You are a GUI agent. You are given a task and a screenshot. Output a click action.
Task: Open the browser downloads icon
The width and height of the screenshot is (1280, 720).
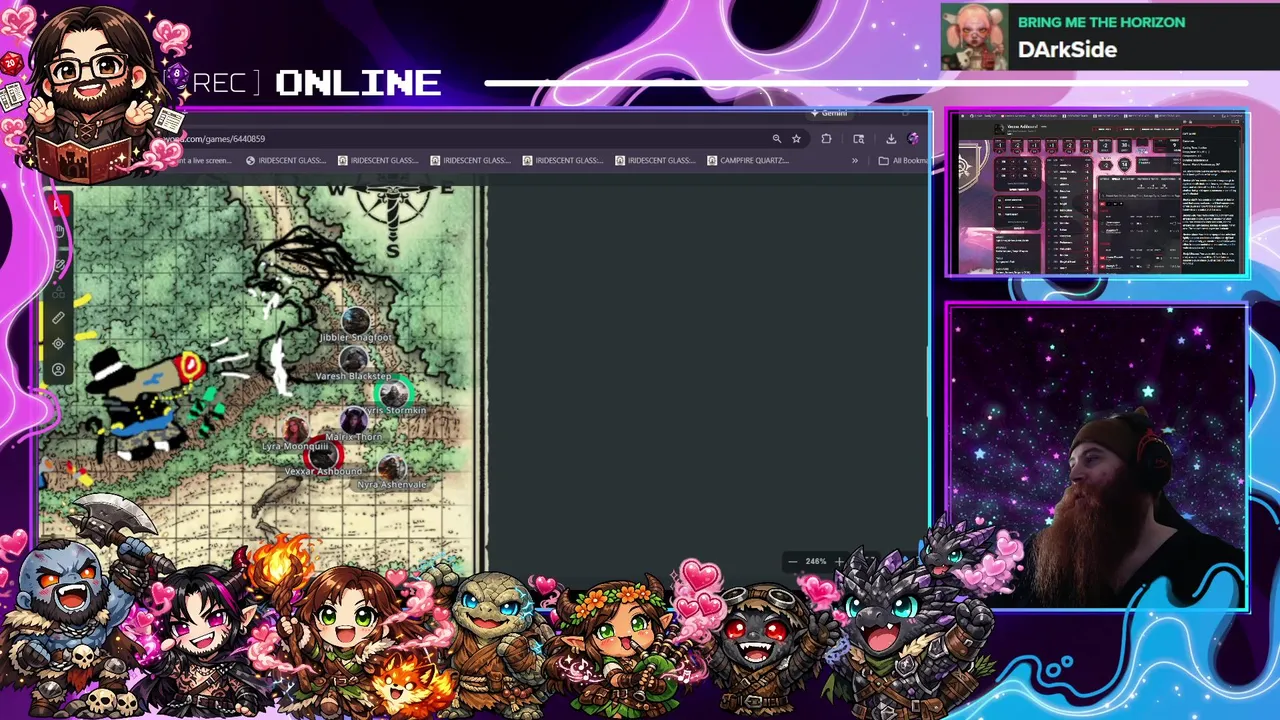(x=891, y=139)
